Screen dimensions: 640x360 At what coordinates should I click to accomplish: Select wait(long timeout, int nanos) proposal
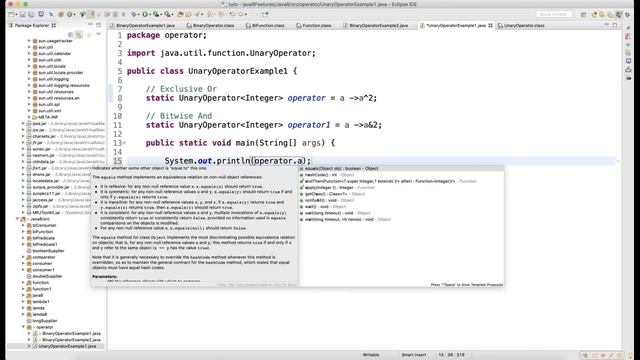(402, 219)
